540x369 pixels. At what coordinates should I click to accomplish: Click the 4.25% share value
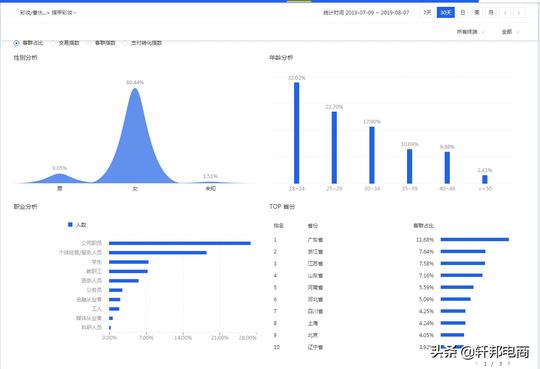426,311
